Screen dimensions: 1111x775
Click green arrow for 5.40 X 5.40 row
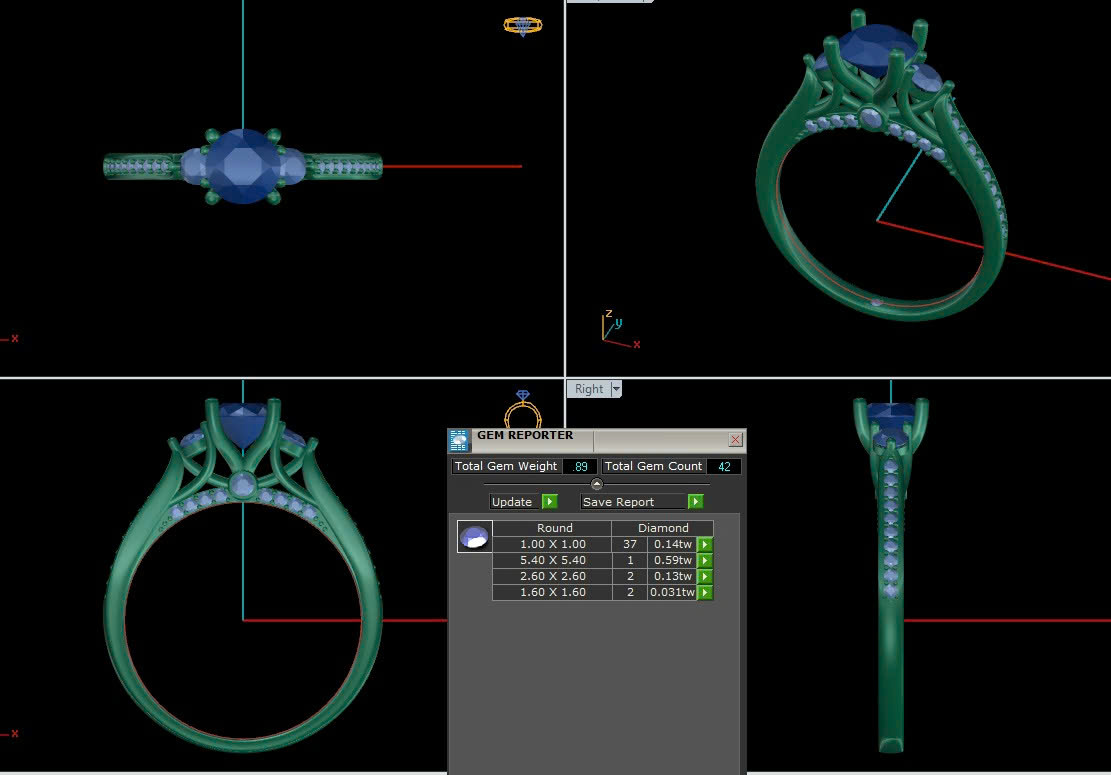point(705,561)
